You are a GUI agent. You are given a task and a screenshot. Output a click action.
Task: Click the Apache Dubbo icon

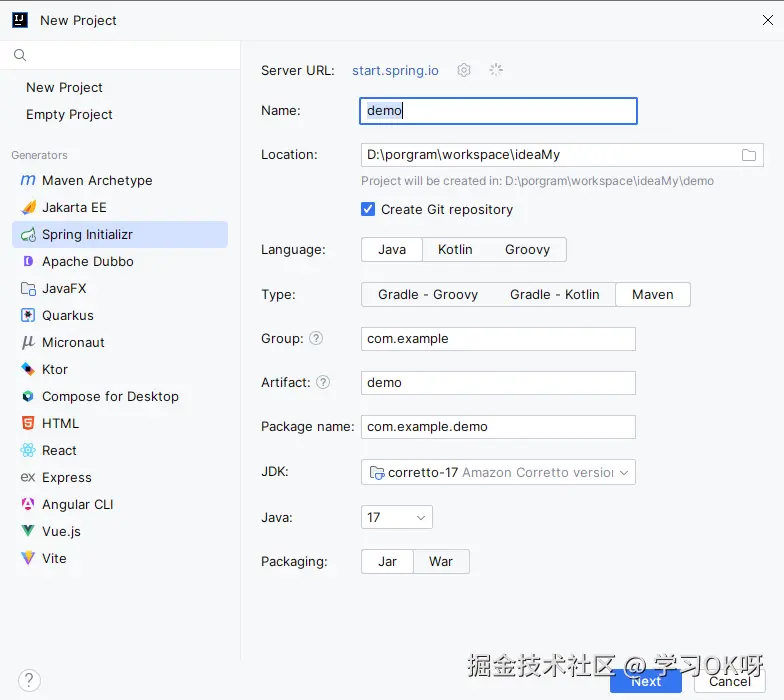28,261
